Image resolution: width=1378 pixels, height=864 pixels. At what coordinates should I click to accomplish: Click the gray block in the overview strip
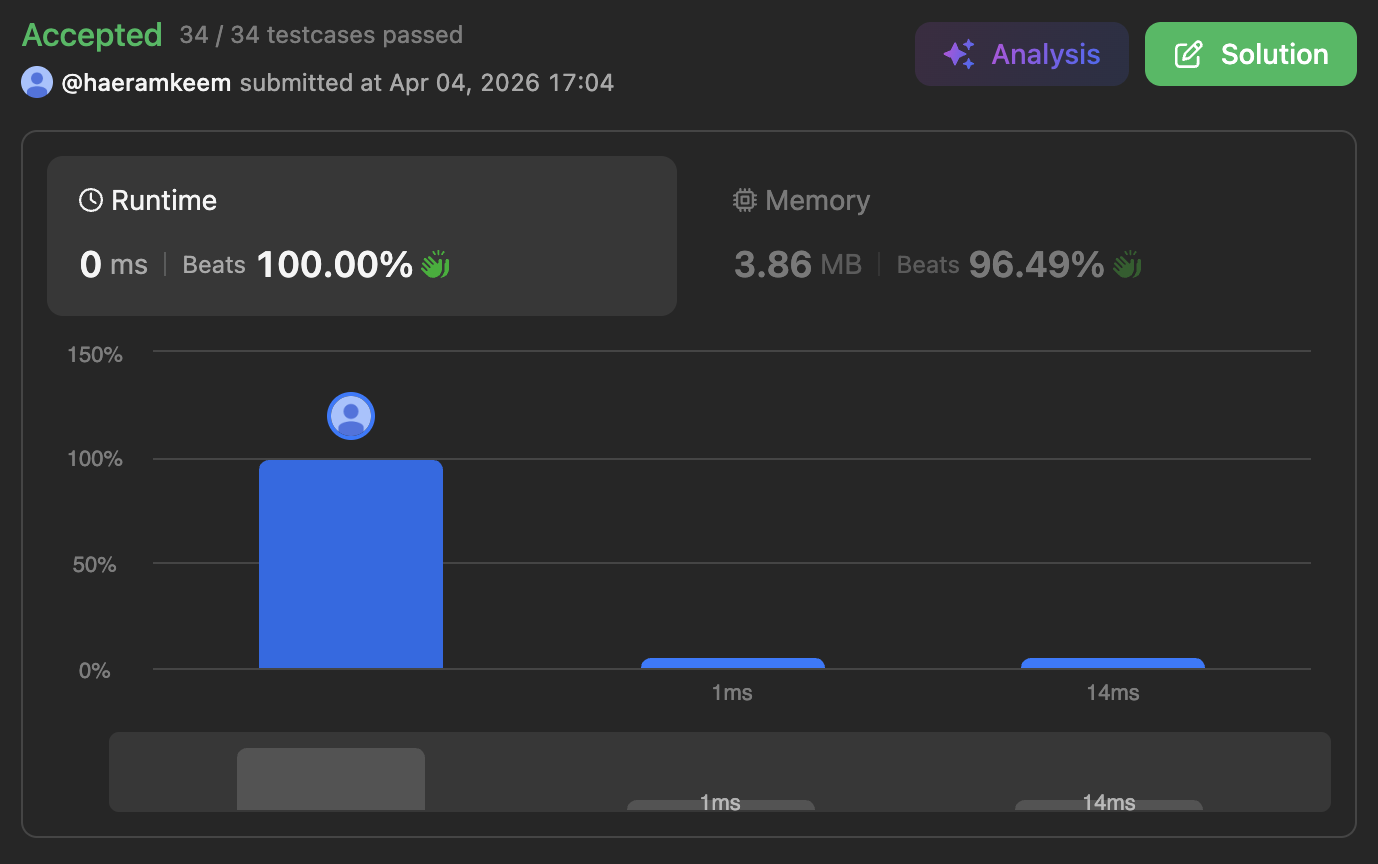click(x=331, y=779)
